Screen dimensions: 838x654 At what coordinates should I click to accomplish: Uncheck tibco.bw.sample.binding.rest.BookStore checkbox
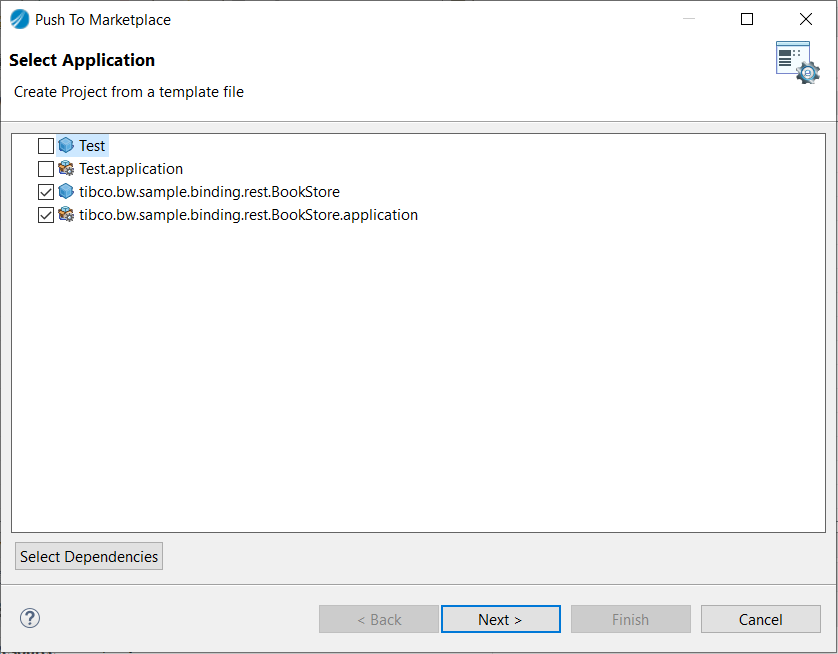[x=46, y=192]
